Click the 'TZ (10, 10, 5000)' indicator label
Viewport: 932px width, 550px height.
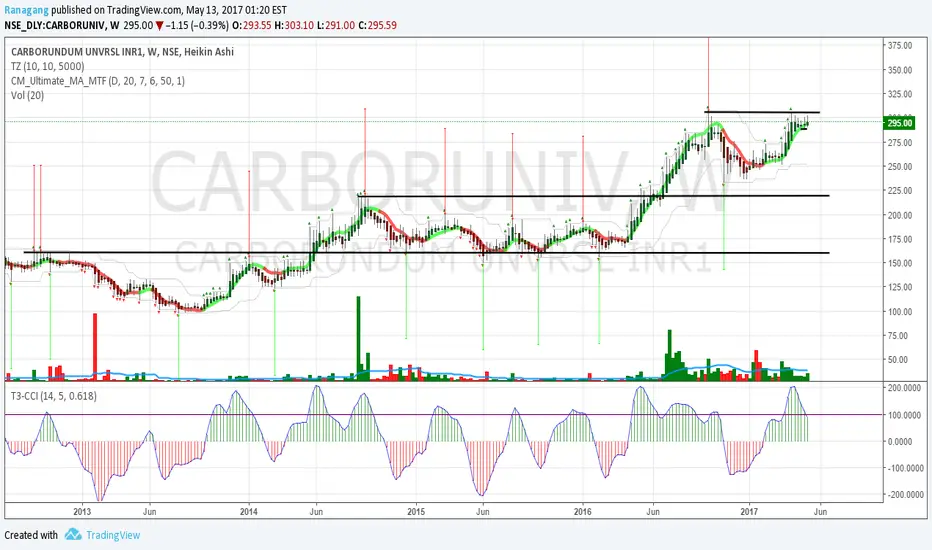48,67
